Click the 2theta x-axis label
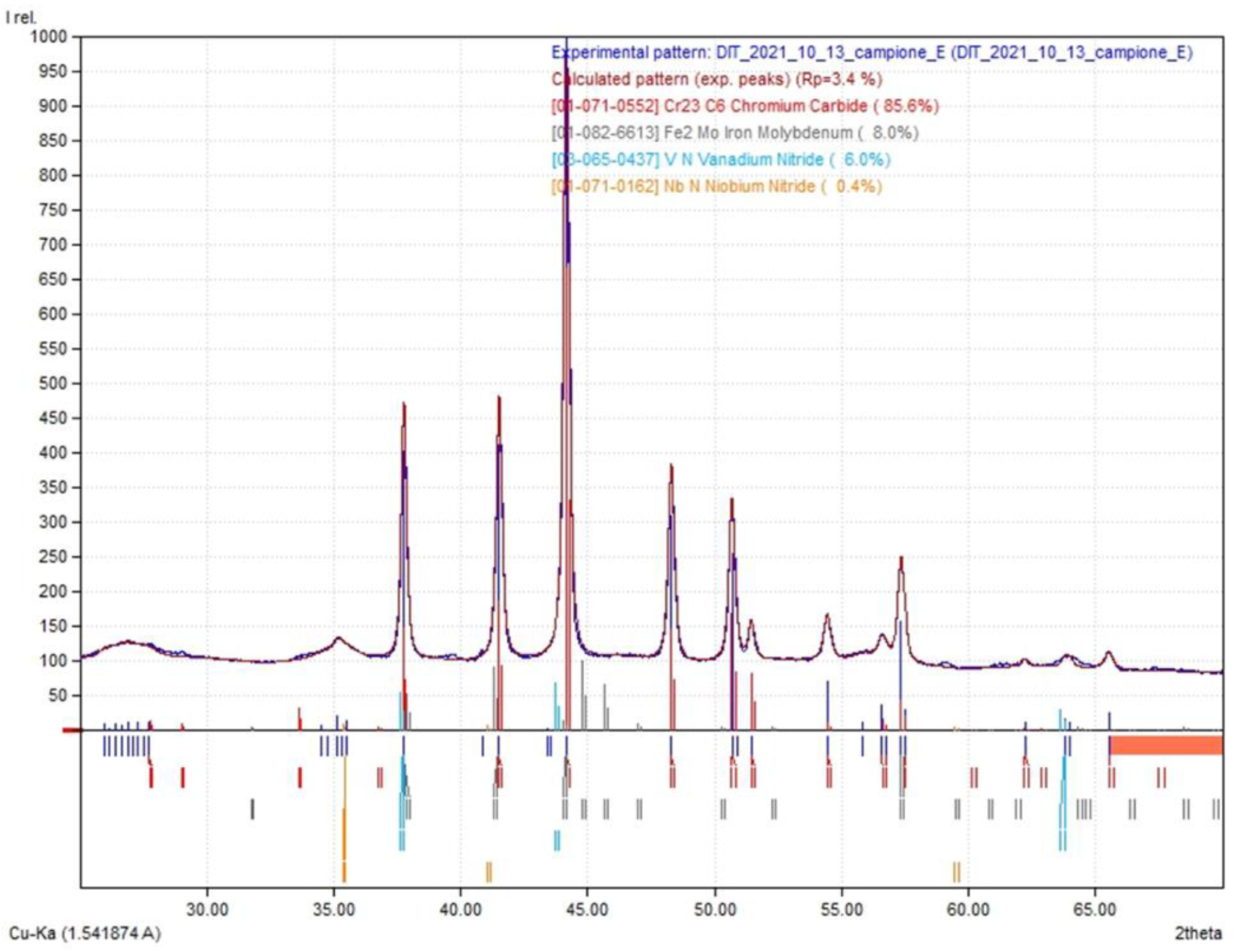 1198,933
